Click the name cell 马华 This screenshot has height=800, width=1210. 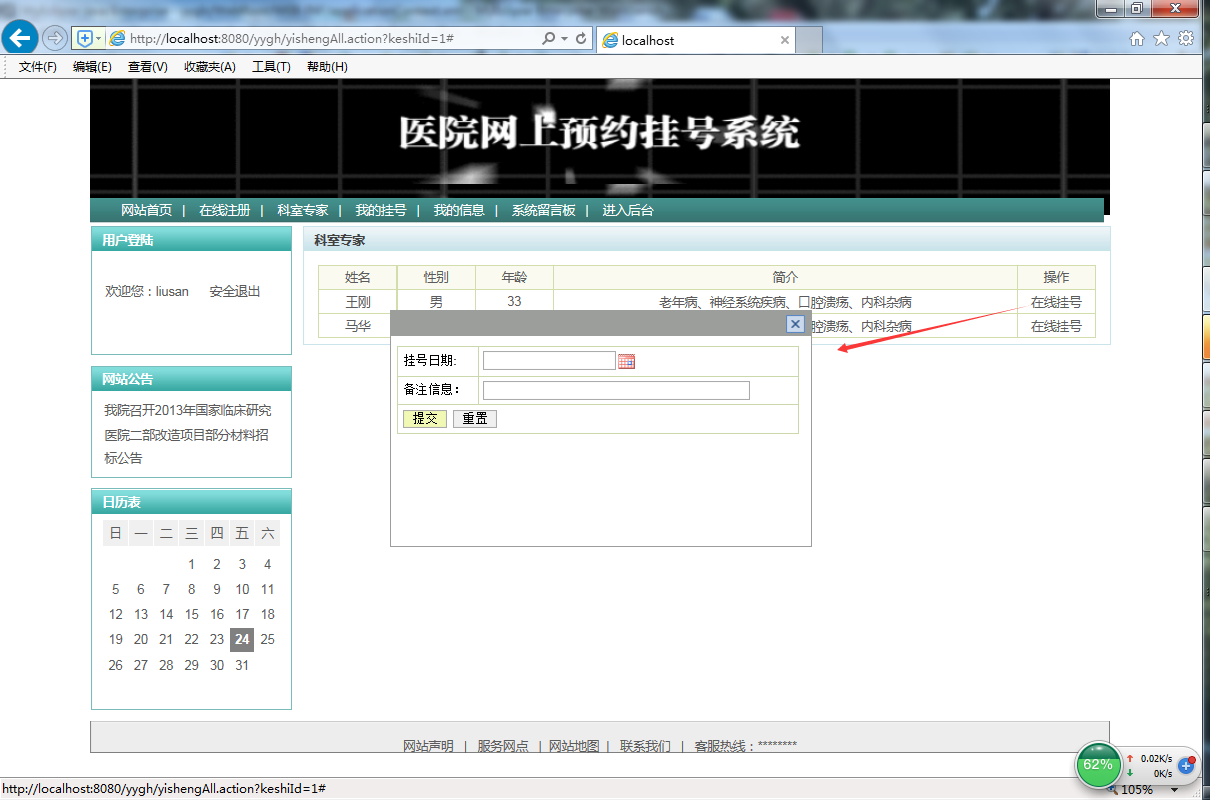(x=358, y=326)
